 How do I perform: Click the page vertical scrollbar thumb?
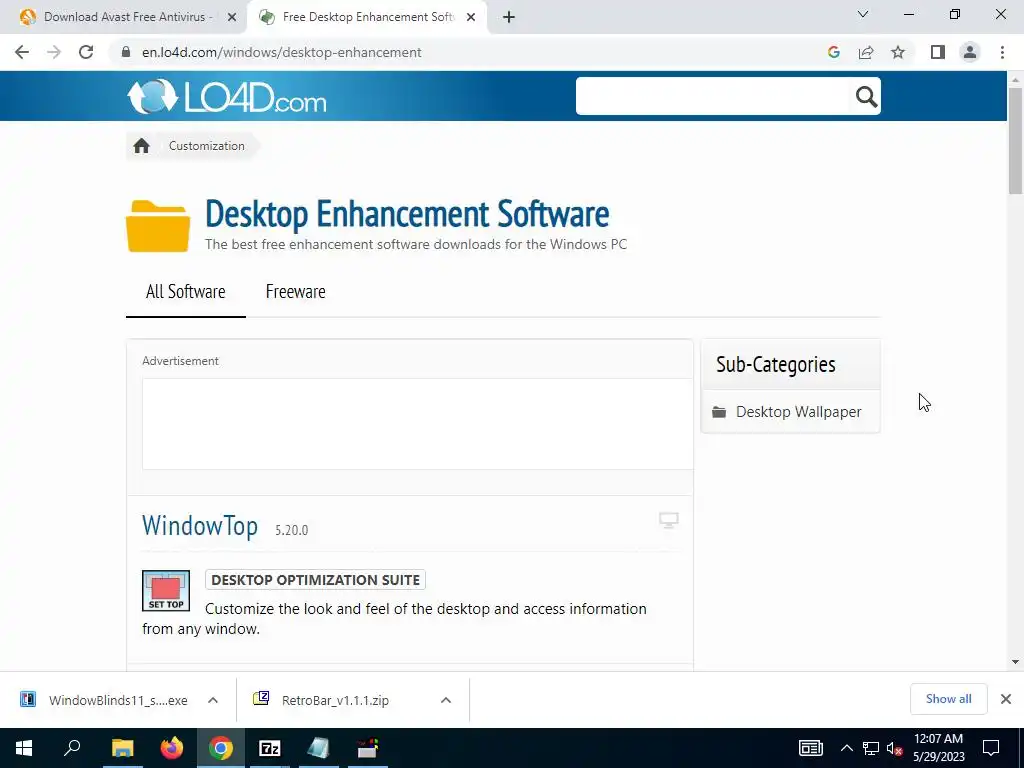1015,140
